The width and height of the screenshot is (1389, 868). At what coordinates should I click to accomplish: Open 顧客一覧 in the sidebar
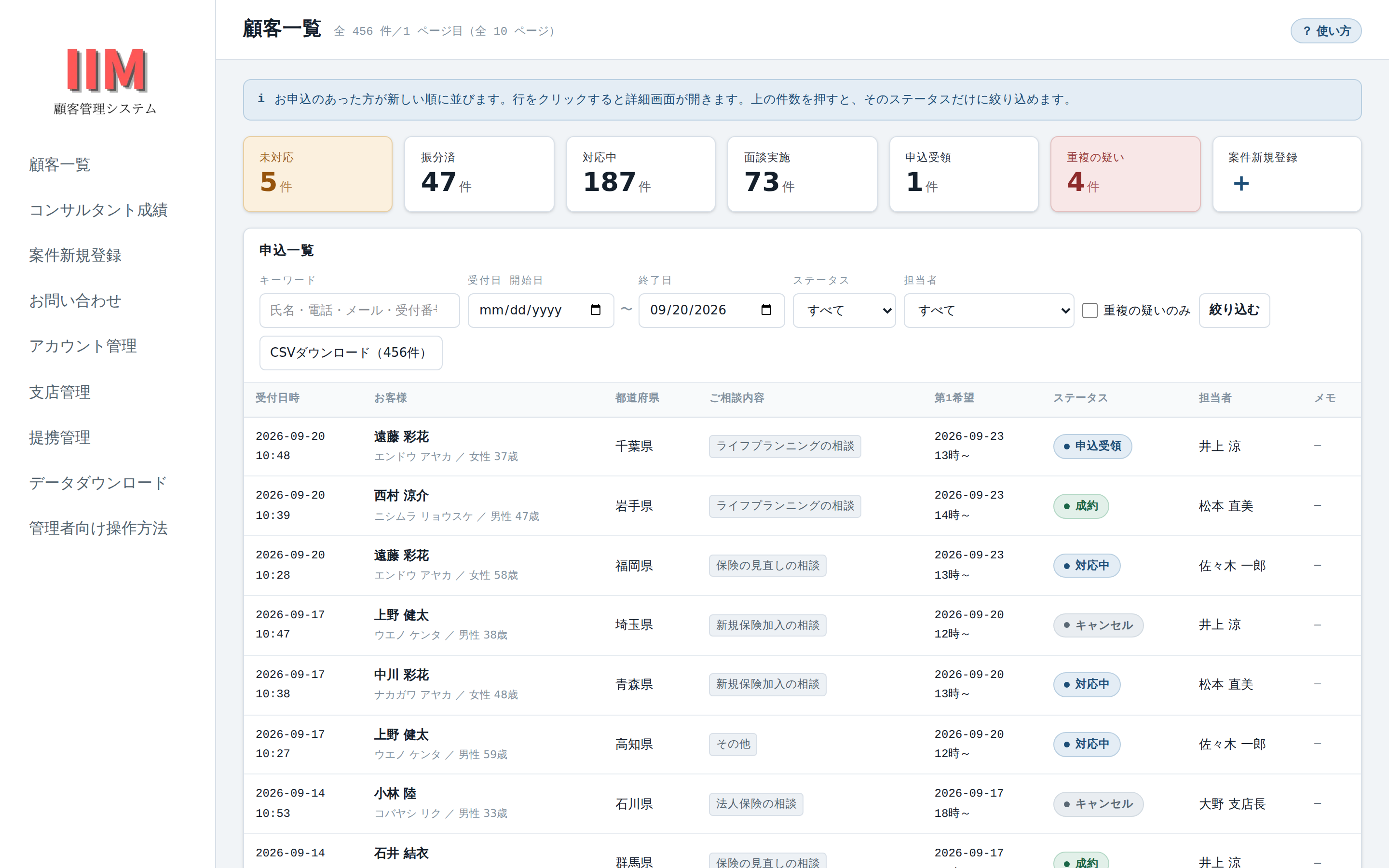(60, 165)
